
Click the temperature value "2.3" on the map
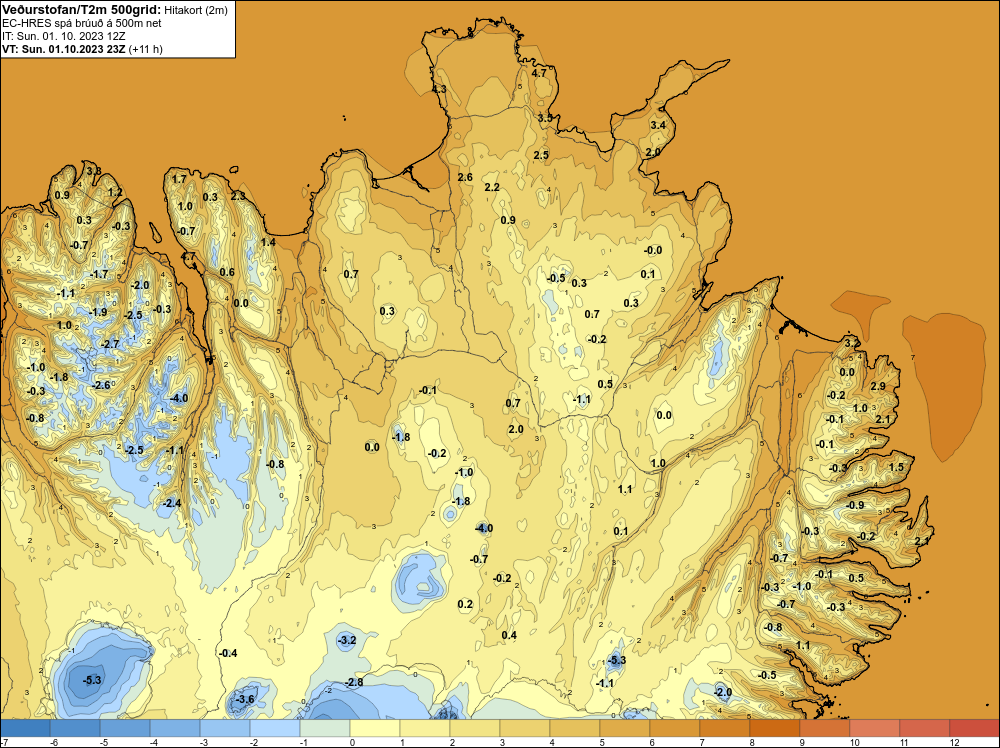click(238, 196)
